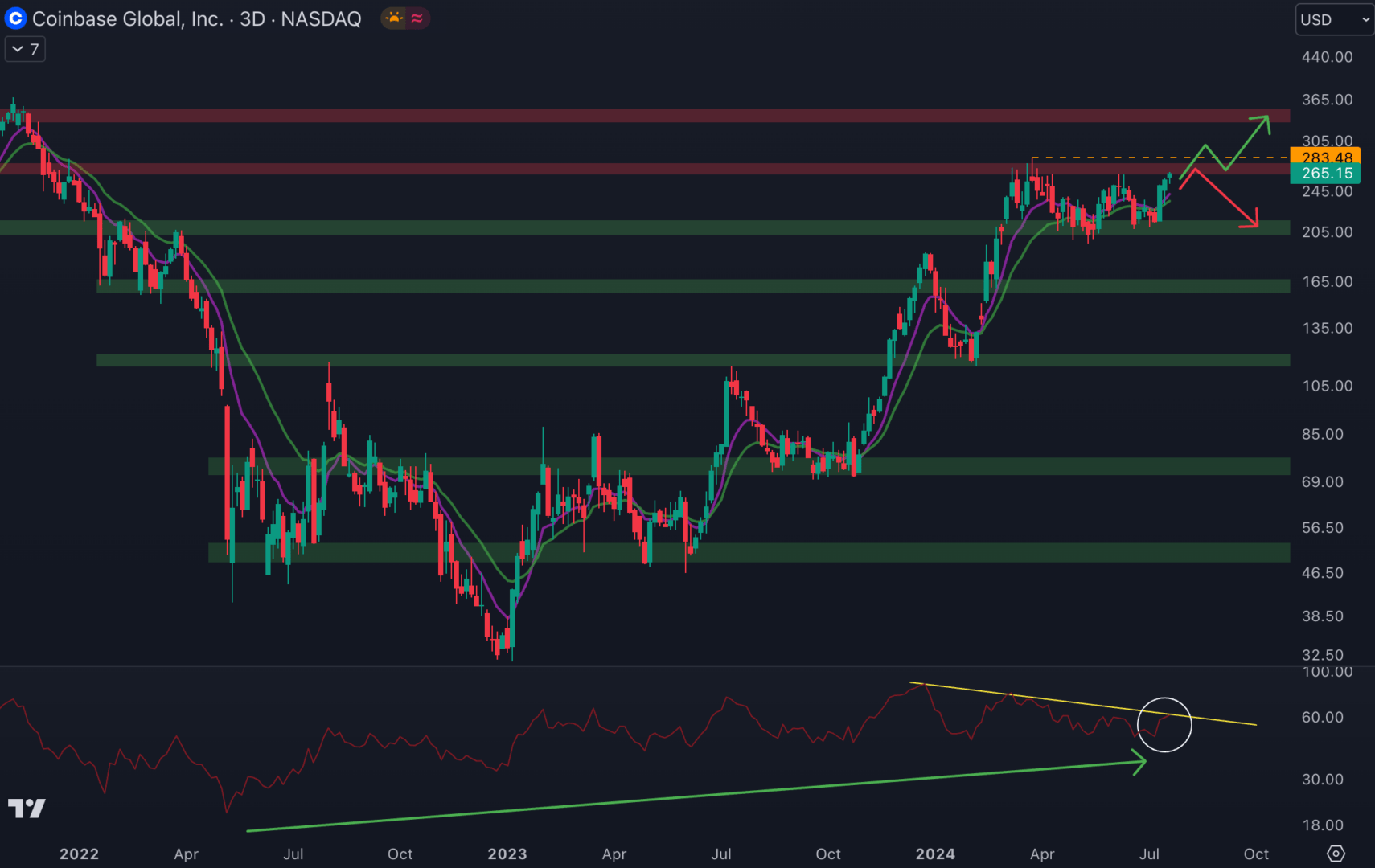Open chart settings gear at bottom right
The image size is (1375, 868).
[1336, 854]
